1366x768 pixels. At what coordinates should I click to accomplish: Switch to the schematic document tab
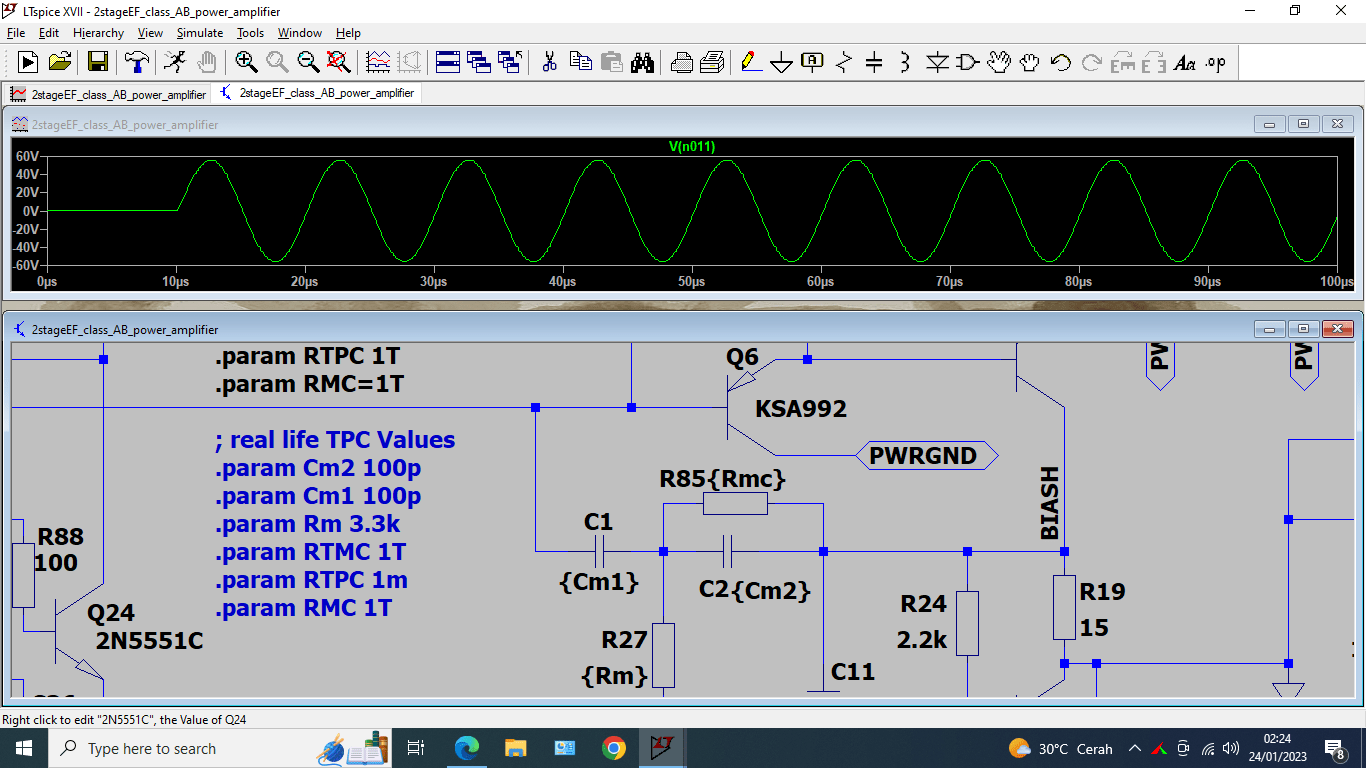coord(316,93)
